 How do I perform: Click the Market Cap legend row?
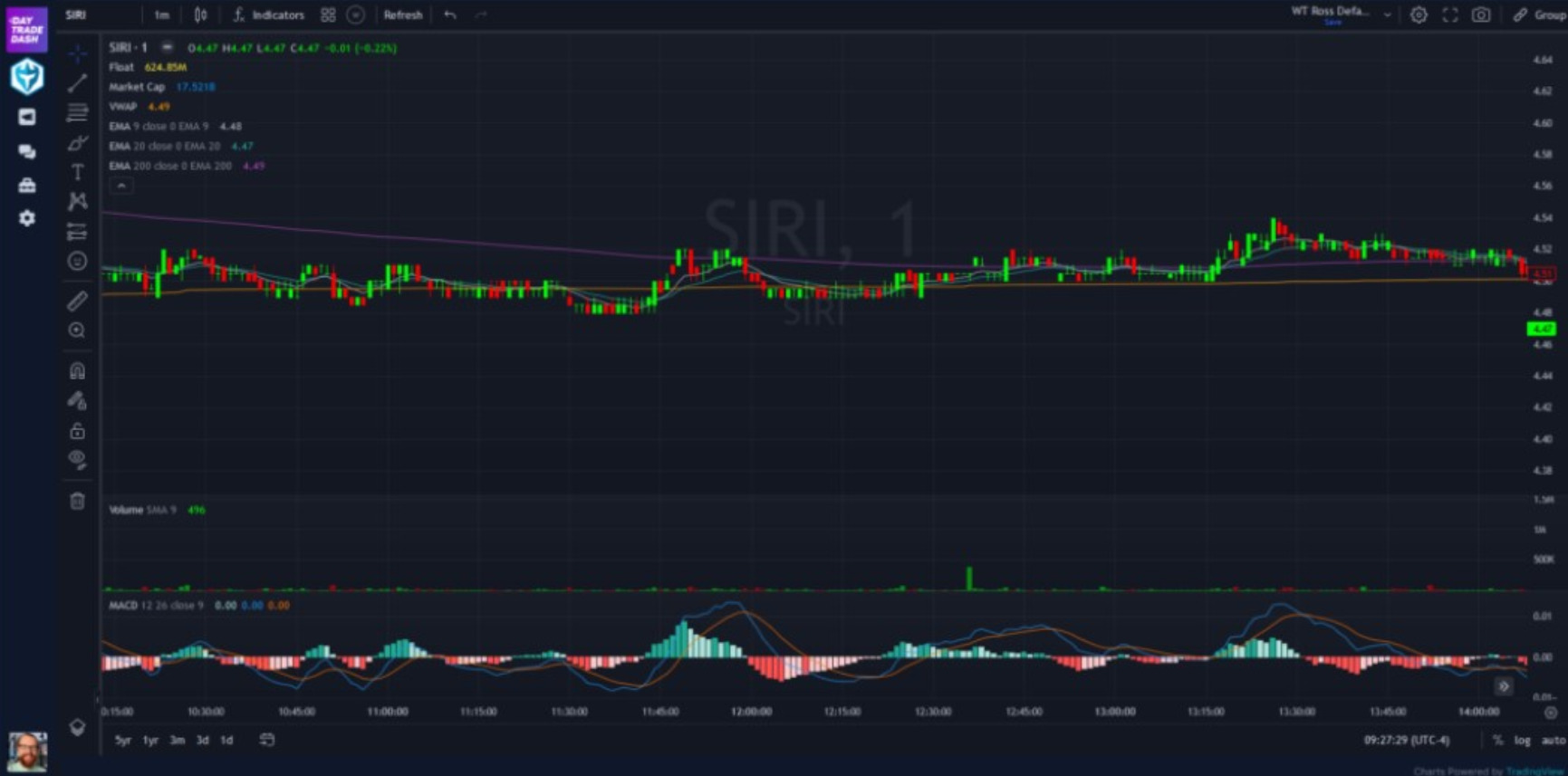(161, 87)
